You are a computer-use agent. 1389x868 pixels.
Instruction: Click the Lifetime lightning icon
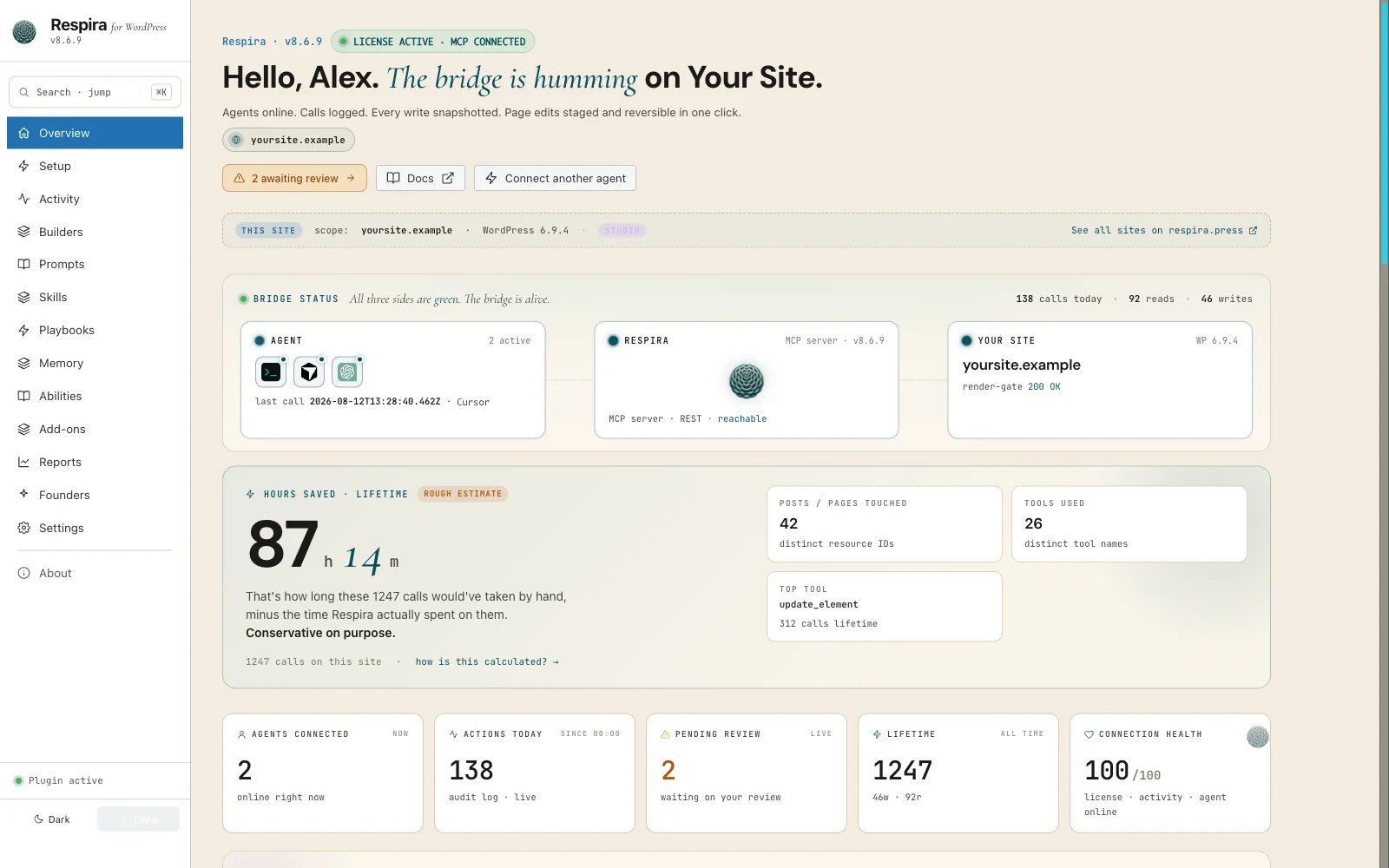pyautogui.click(x=877, y=734)
